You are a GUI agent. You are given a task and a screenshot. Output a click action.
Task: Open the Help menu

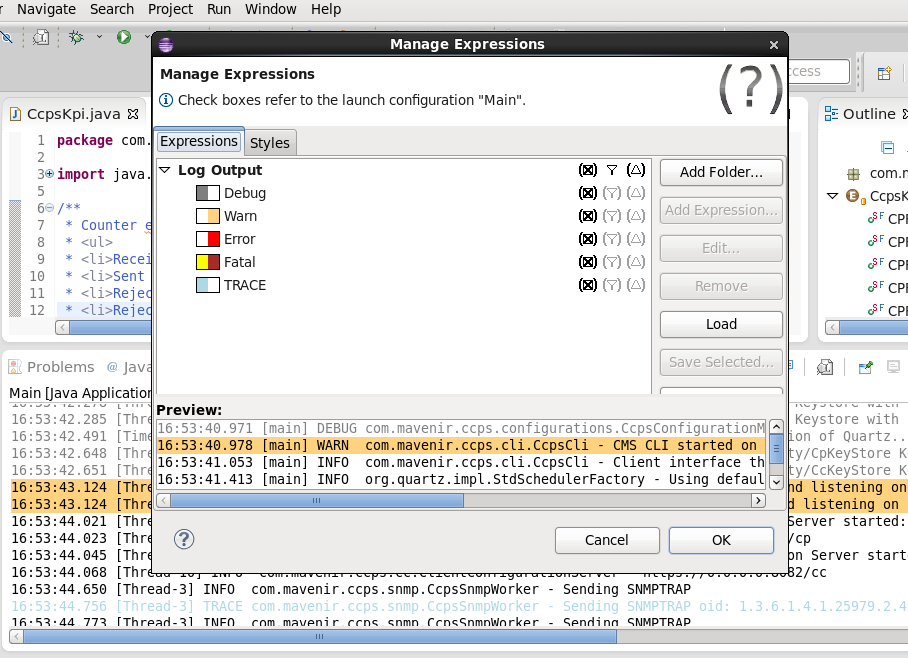click(326, 9)
